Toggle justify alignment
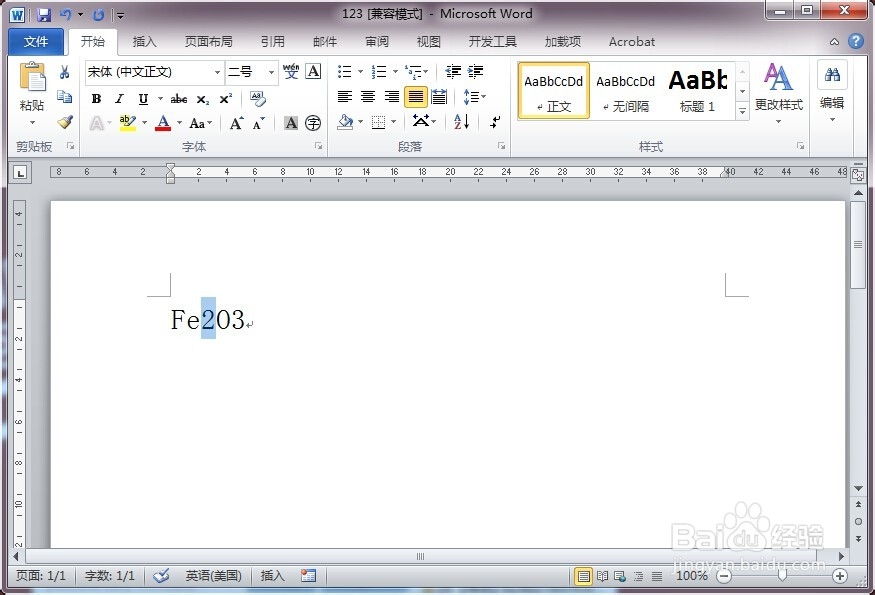875x595 pixels. (x=416, y=97)
